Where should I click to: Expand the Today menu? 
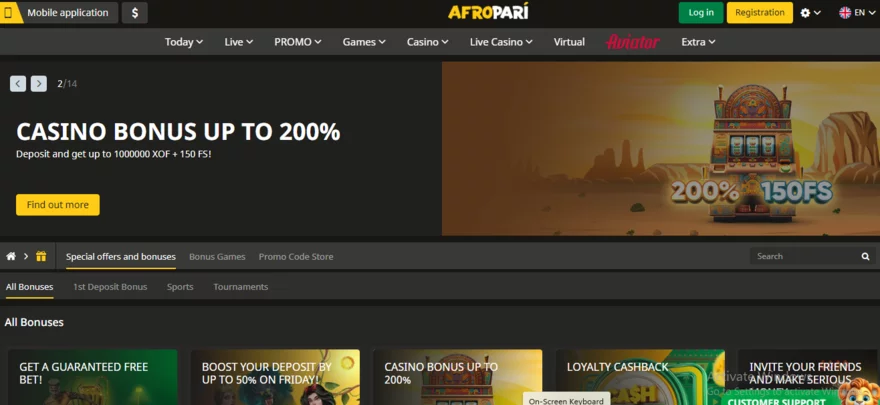coord(184,42)
